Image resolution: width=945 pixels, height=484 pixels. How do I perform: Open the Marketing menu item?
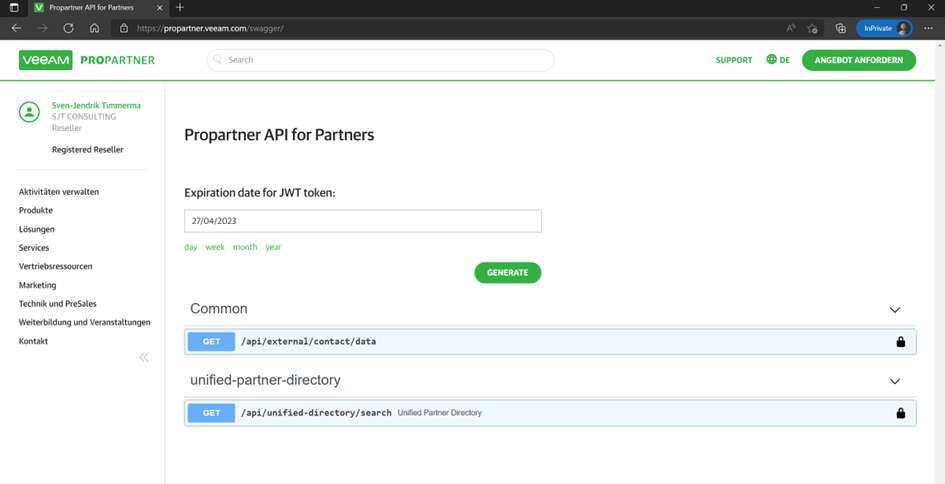pos(37,285)
